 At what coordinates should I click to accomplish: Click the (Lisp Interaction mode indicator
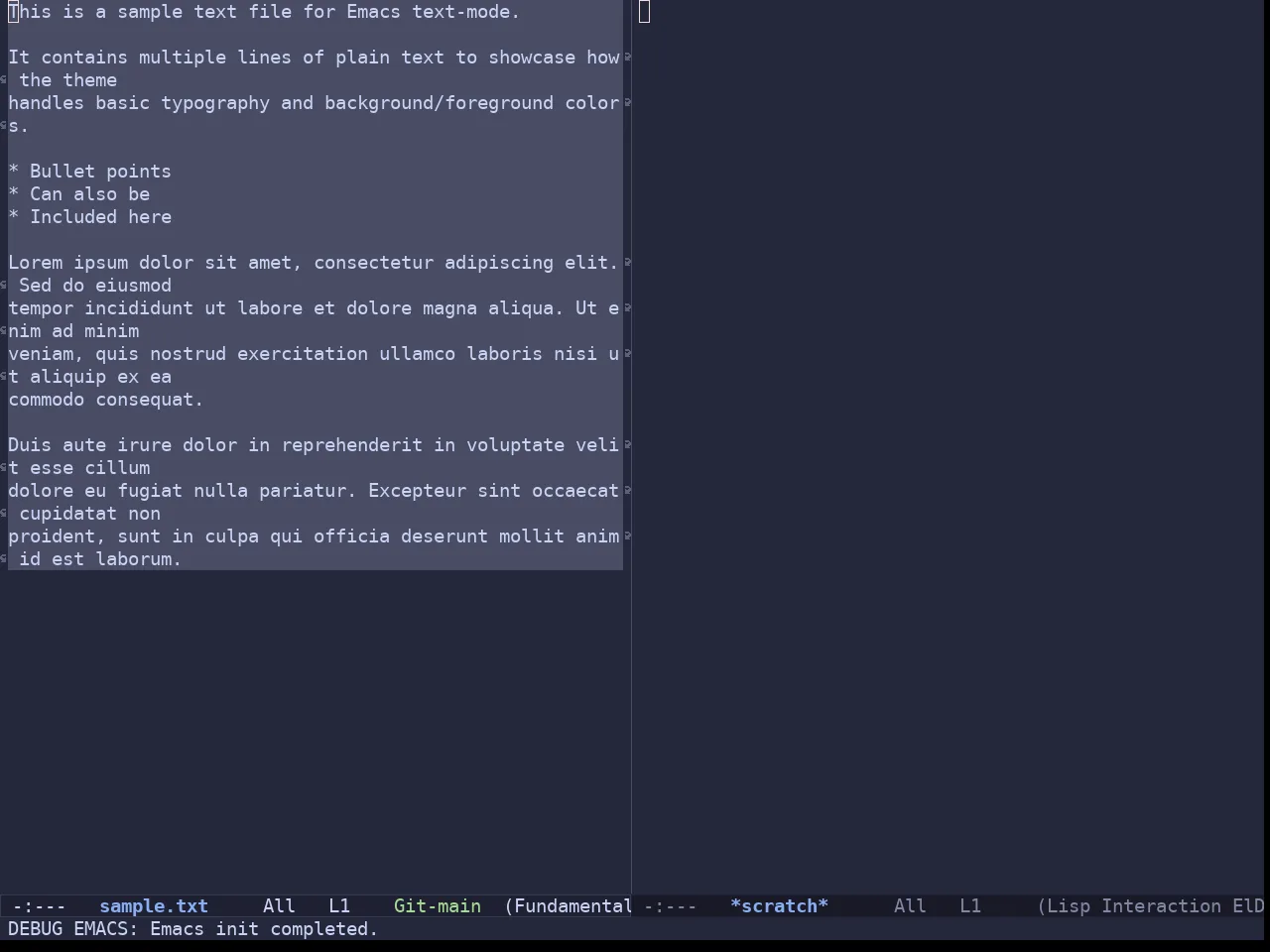pyautogui.click(x=1129, y=906)
